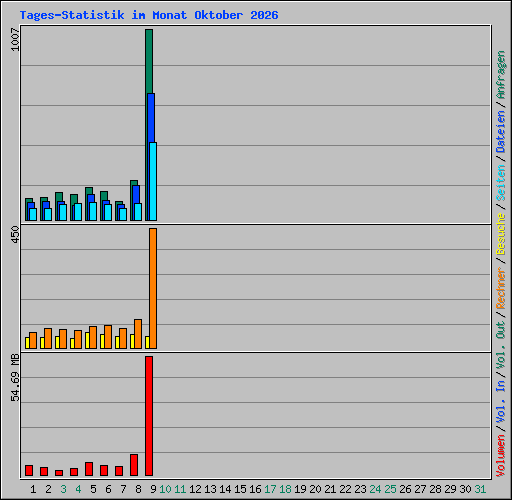Click the blue "Dateien" legend label
Screen dimensions: 512x500
coord(500,132)
